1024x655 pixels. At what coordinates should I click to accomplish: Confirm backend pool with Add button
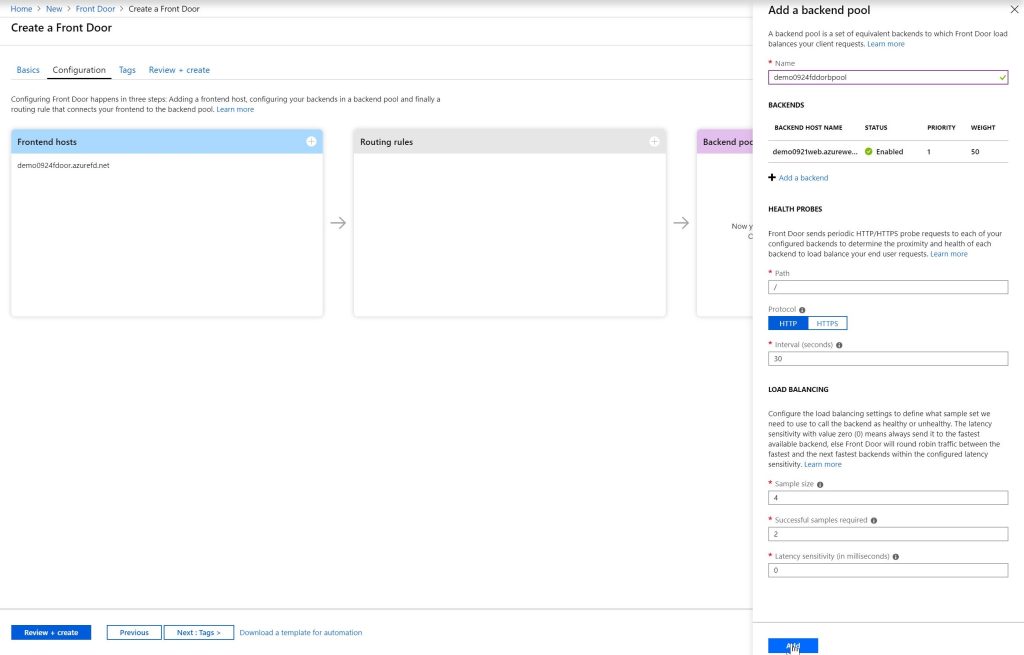tap(793, 646)
